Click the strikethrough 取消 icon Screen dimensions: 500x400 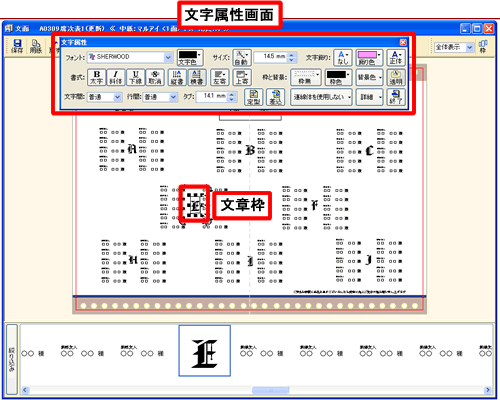click(155, 77)
